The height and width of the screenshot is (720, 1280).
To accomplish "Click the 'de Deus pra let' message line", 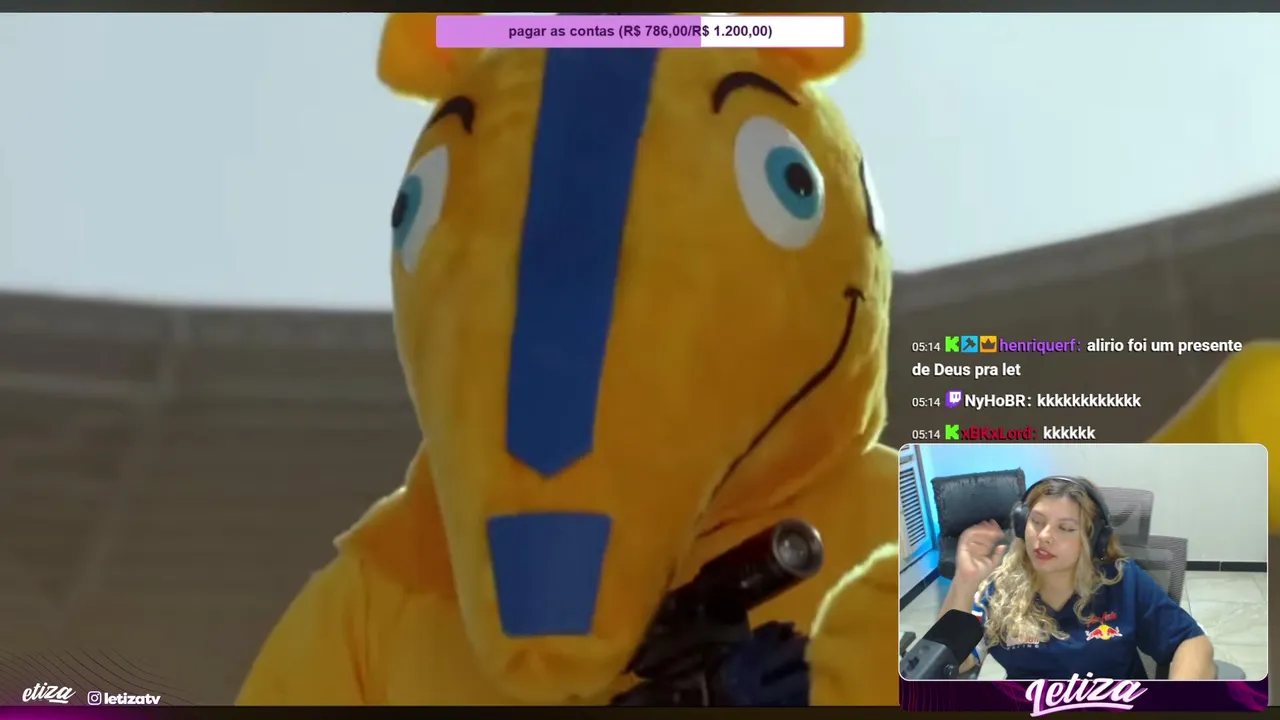I will (x=966, y=369).
